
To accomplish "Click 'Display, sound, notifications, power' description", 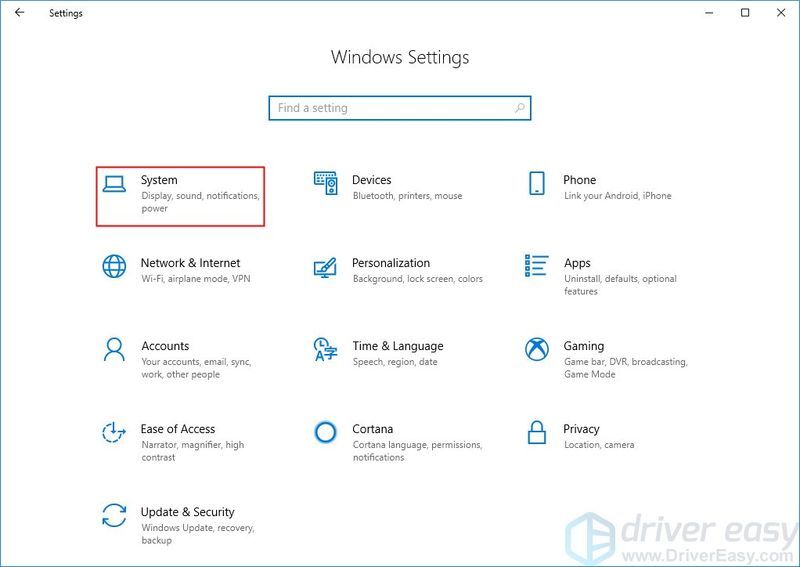I will point(201,202).
